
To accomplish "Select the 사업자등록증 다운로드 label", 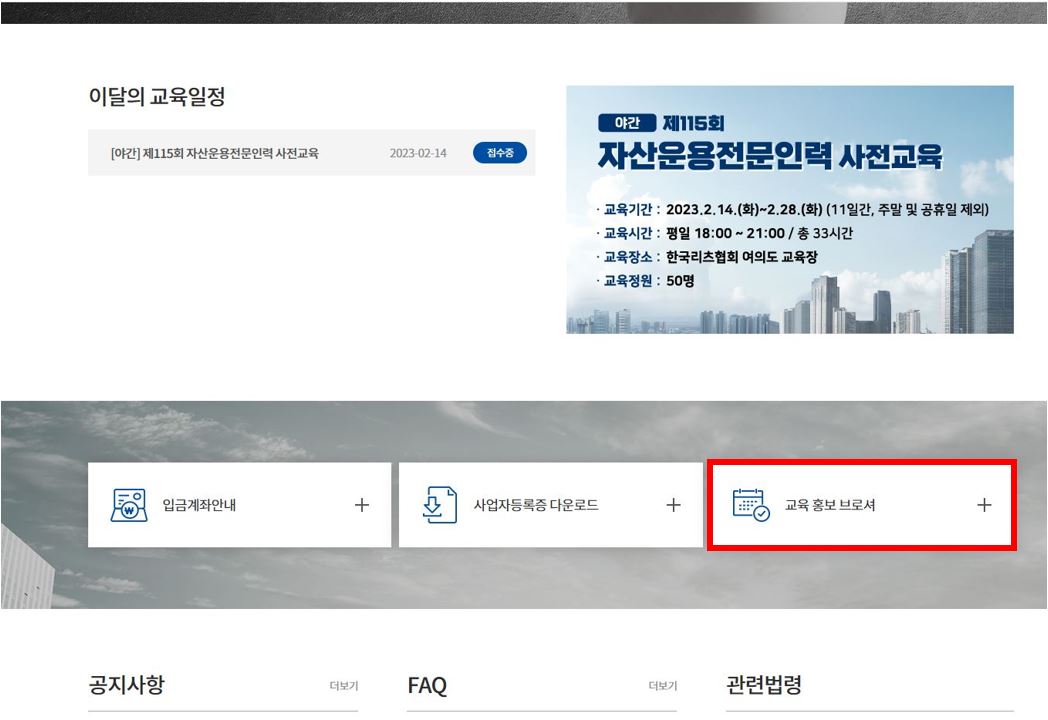I will tap(535, 505).
